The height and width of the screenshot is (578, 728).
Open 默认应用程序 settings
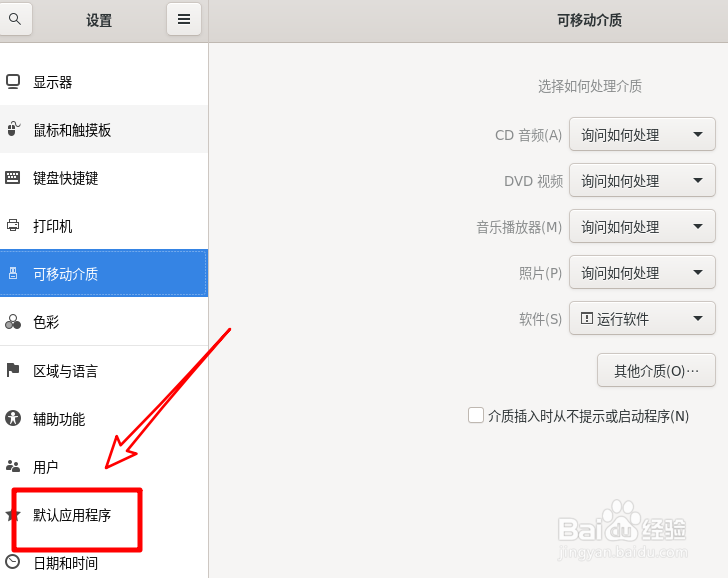coord(104,515)
